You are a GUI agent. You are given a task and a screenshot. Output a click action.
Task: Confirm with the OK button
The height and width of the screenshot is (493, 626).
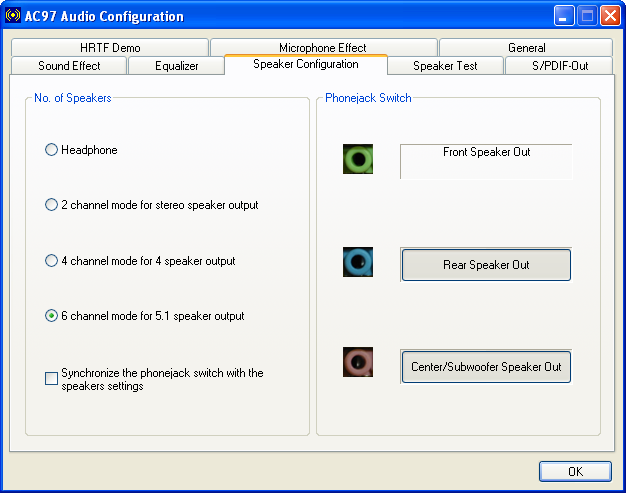pos(575,471)
